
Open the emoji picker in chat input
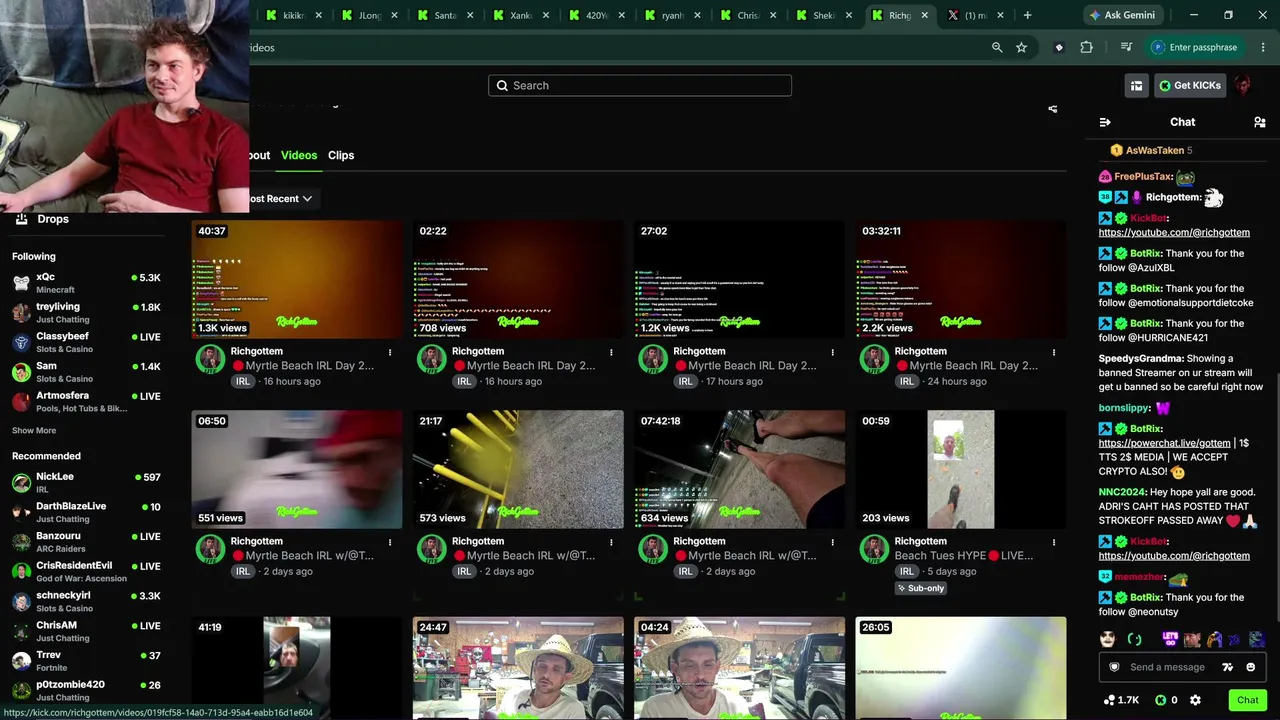point(1251,667)
